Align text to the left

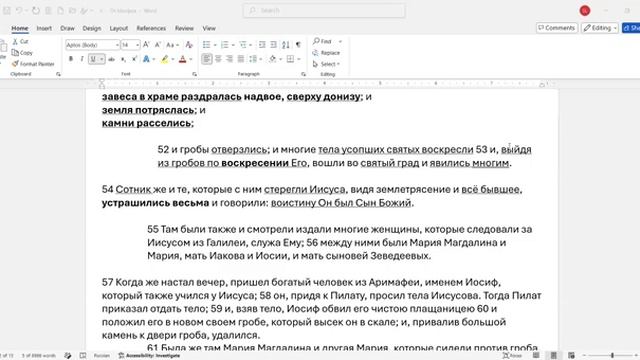pyautogui.click(x=207, y=59)
